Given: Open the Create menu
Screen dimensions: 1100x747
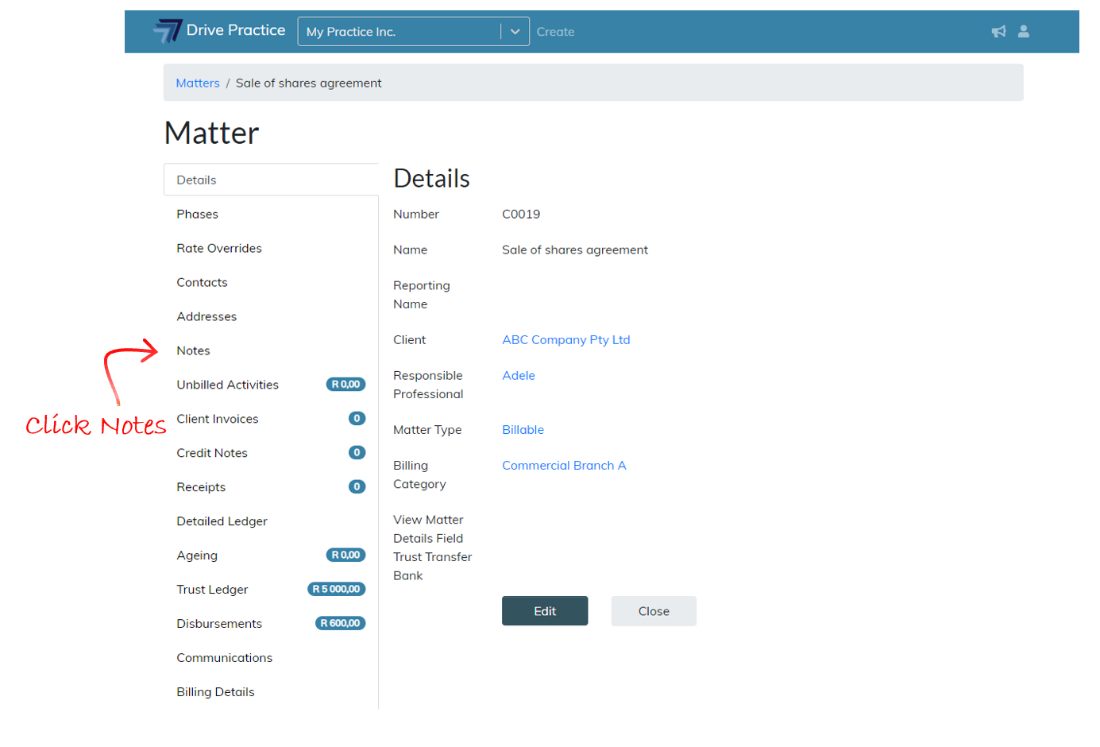Looking at the screenshot, I should click(x=555, y=32).
